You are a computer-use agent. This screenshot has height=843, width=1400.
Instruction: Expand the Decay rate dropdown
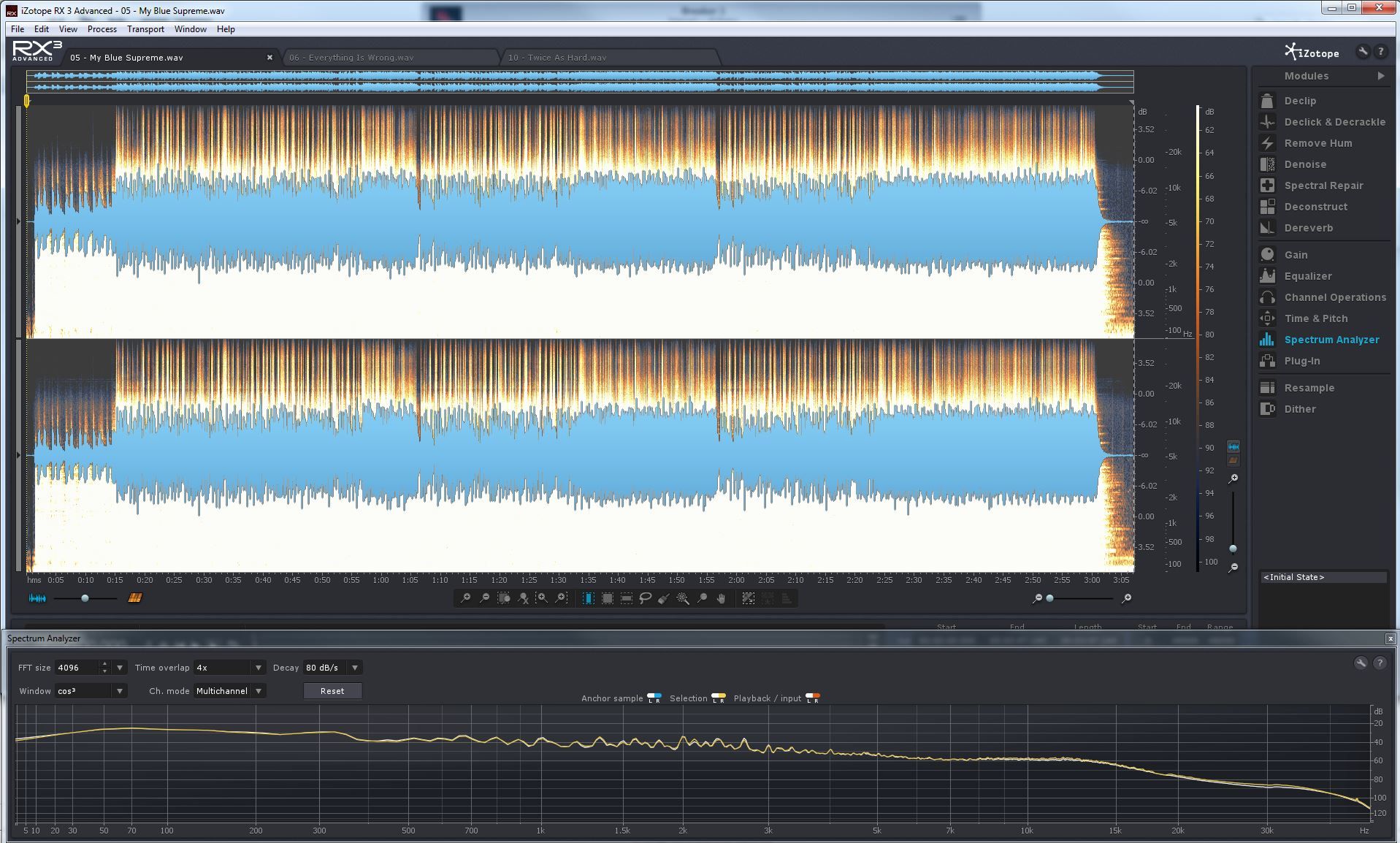point(355,668)
